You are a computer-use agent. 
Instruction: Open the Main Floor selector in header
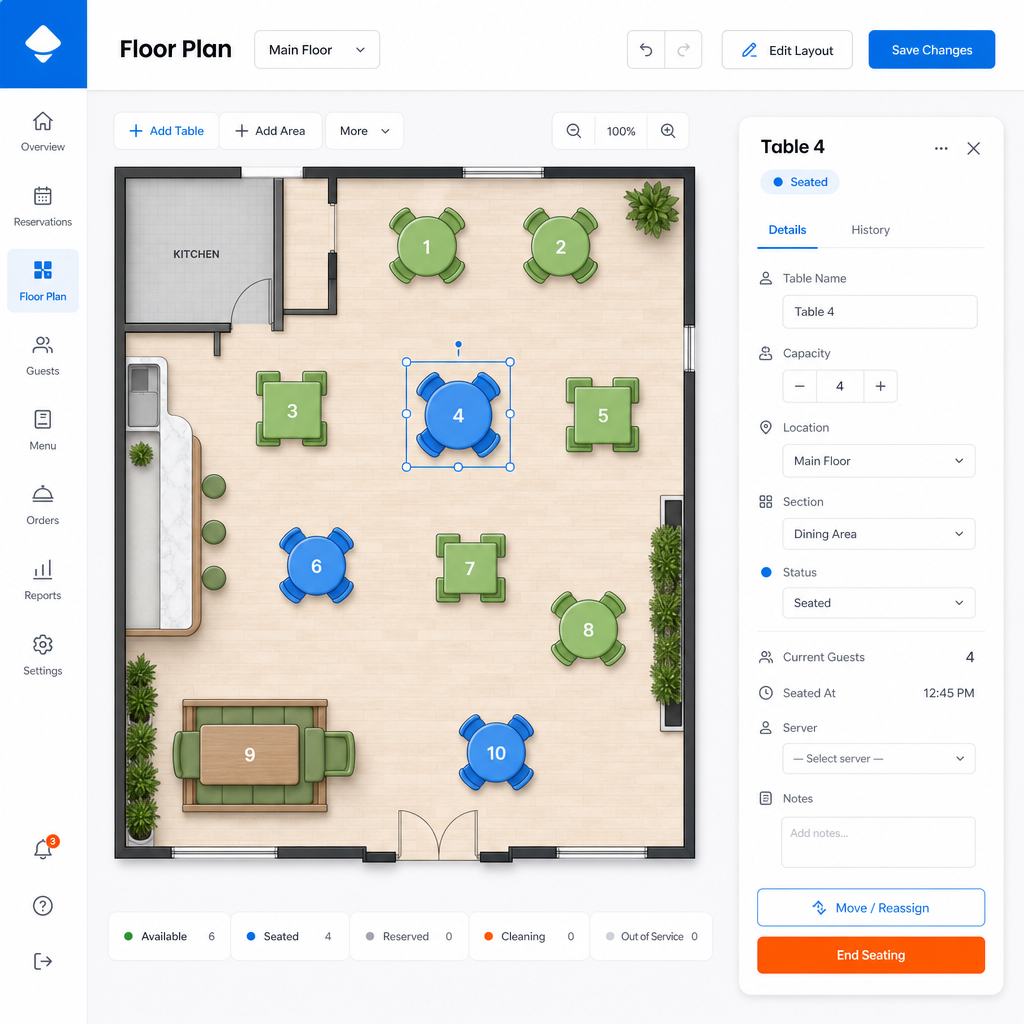point(317,50)
